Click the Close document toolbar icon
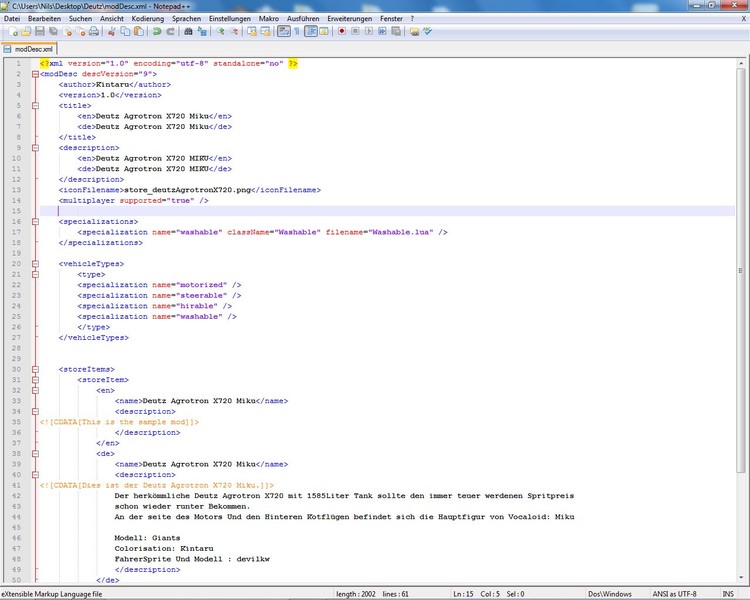 click(67, 32)
